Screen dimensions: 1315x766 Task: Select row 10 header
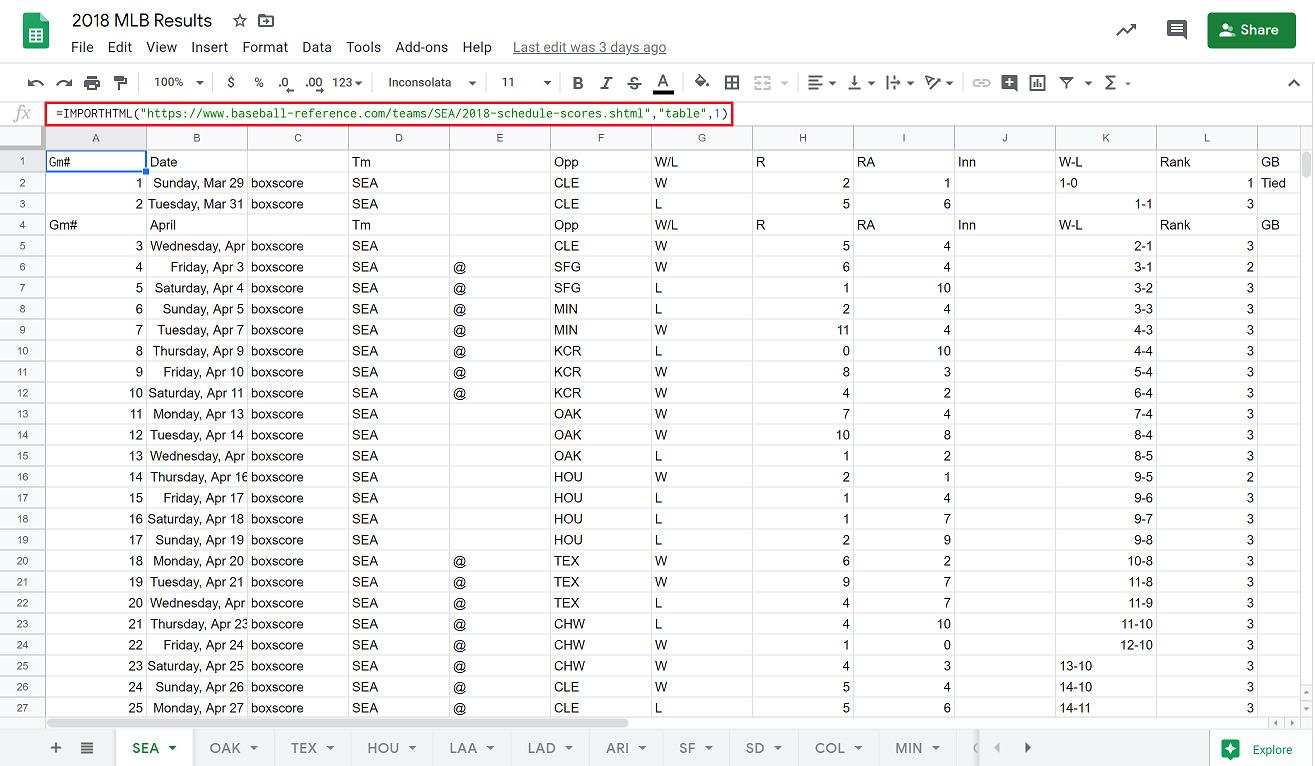[x=22, y=351]
